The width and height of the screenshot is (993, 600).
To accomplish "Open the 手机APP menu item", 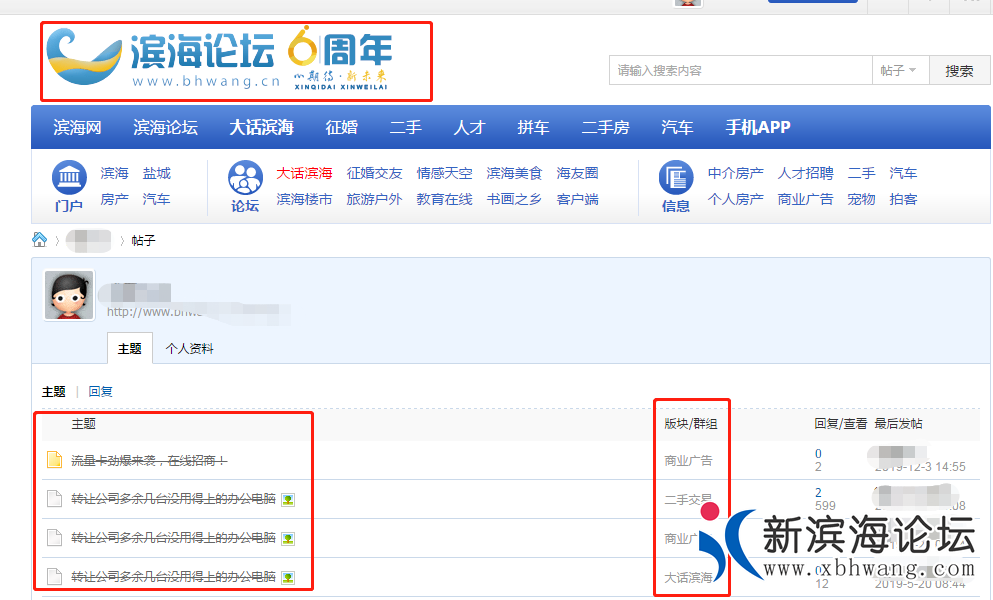I will coord(758,127).
